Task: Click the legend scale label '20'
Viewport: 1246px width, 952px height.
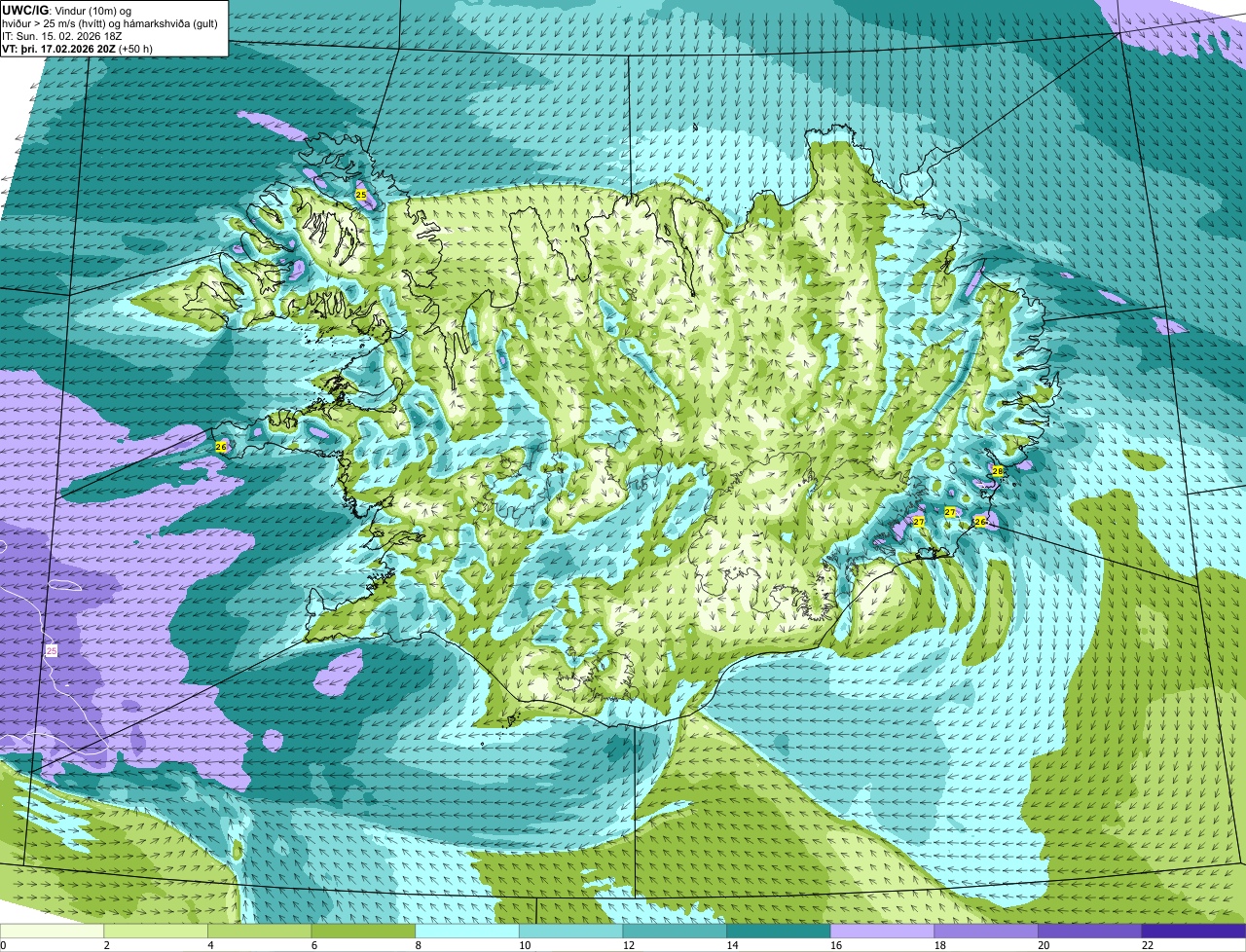Action: (x=1044, y=945)
